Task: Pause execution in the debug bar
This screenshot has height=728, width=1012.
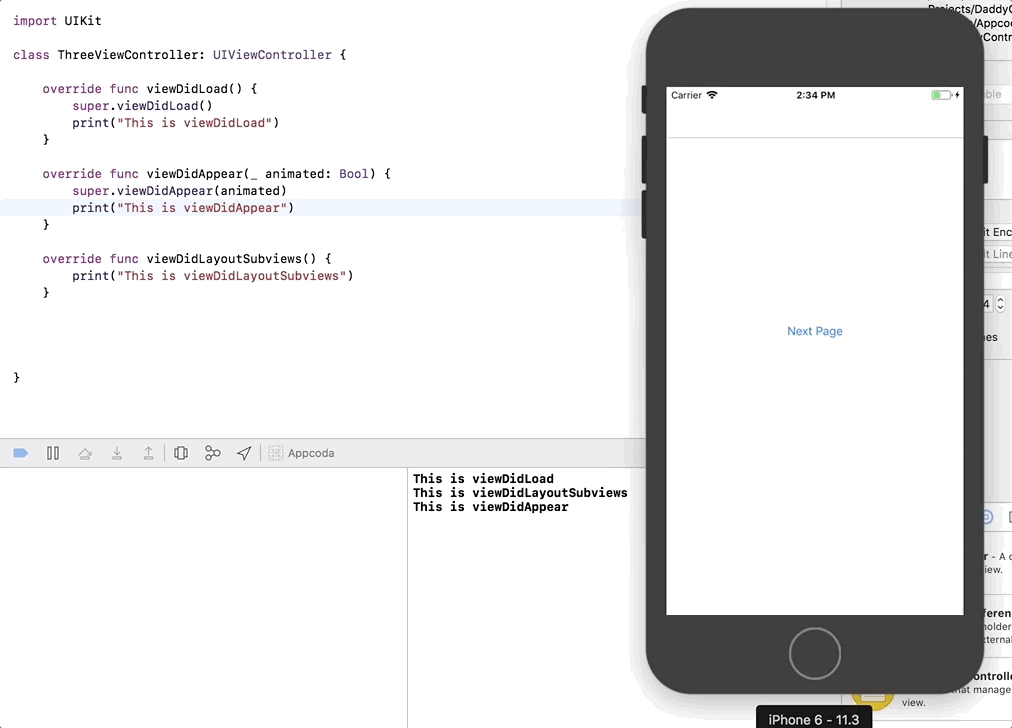Action: point(53,452)
